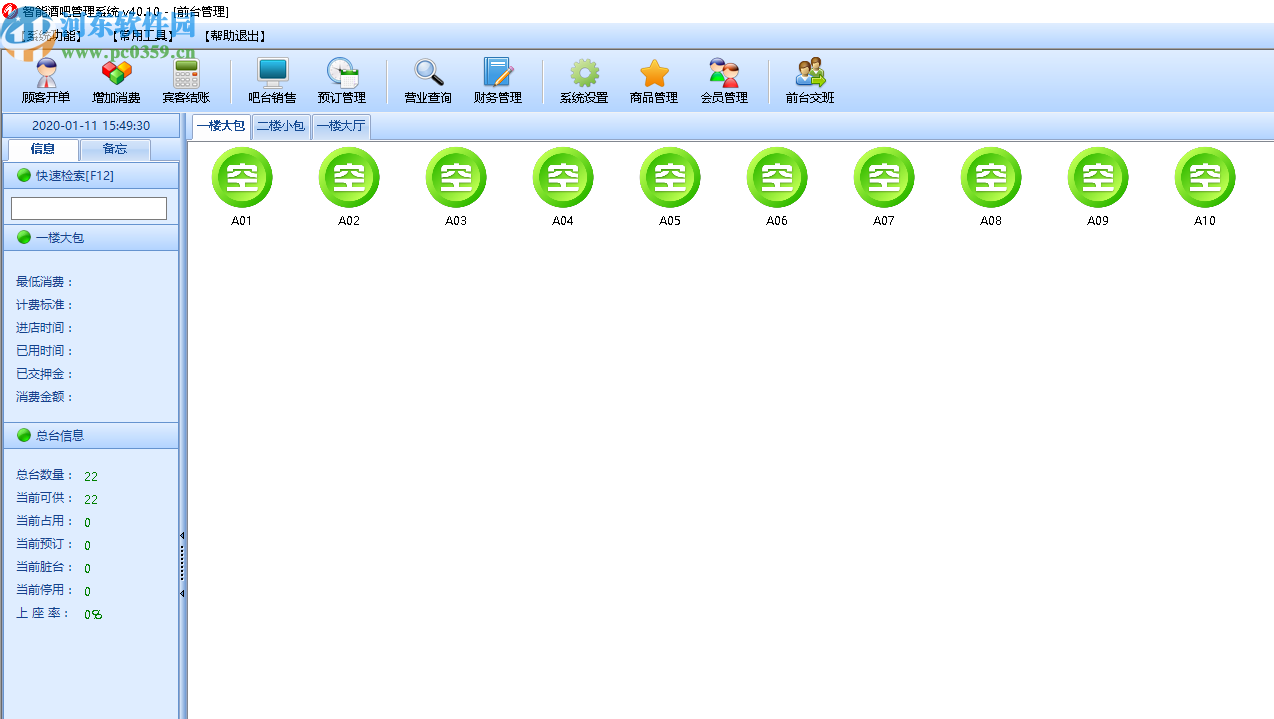Click the 已交押金 label
This screenshot has height=719, width=1274.
point(45,374)
